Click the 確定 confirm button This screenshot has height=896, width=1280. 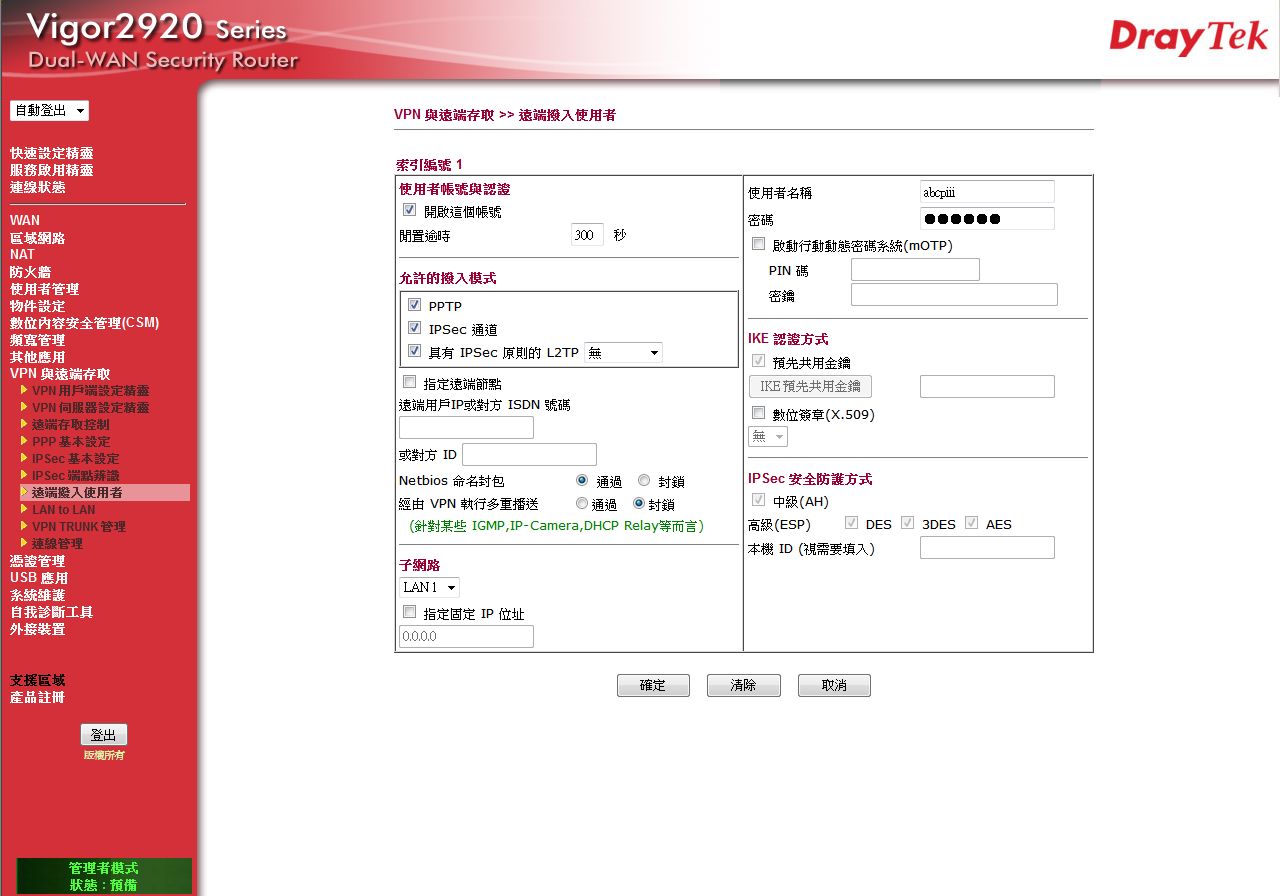pyautogui.click(x=653, y=685)
